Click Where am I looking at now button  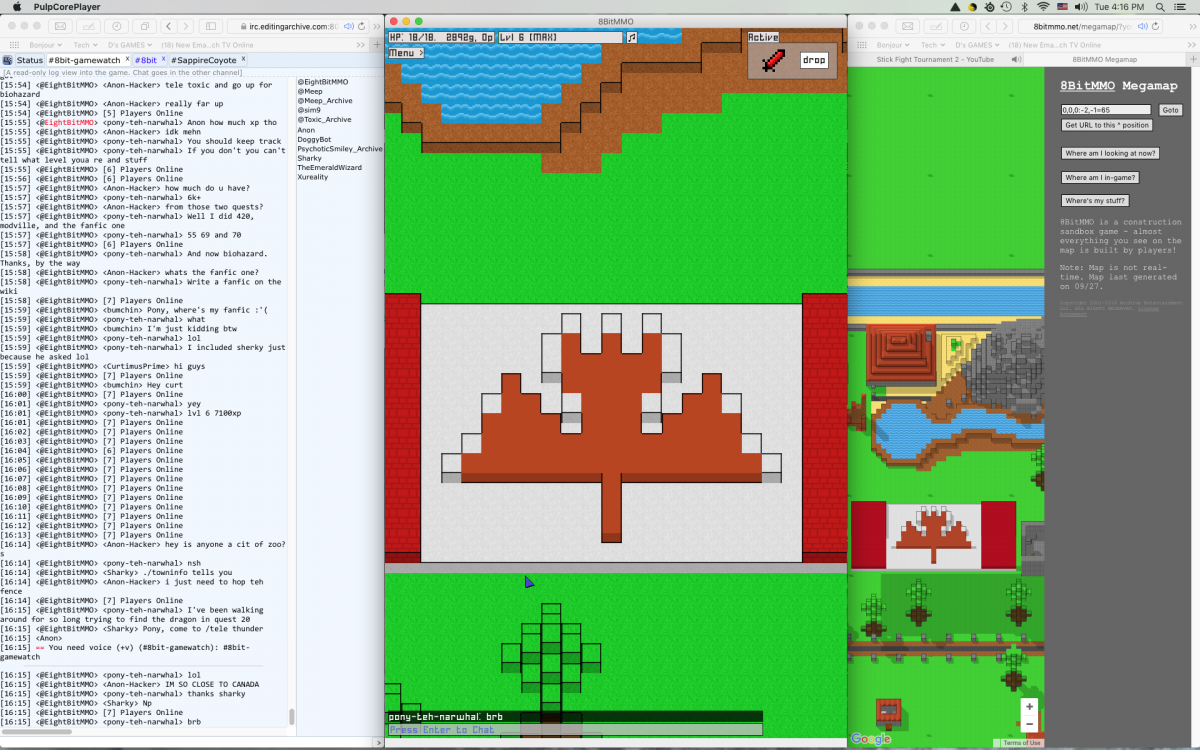[x=1111, y=153]
